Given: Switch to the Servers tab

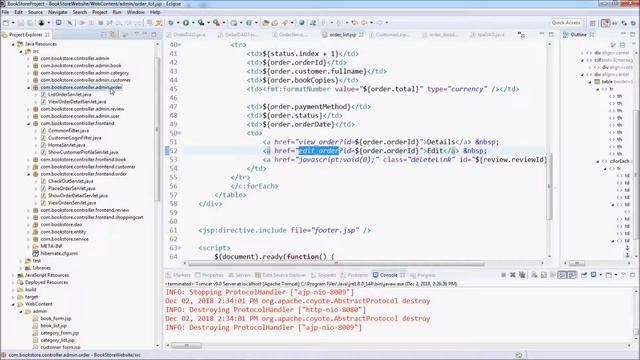Looking at the screenshot, I should coord(240,275).
